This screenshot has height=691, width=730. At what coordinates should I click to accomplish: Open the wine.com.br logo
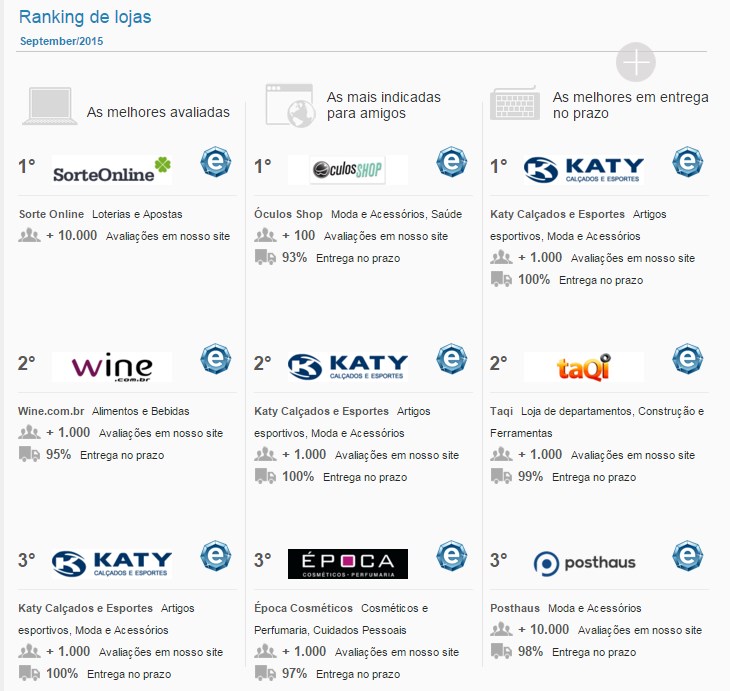tap(112, 367)
